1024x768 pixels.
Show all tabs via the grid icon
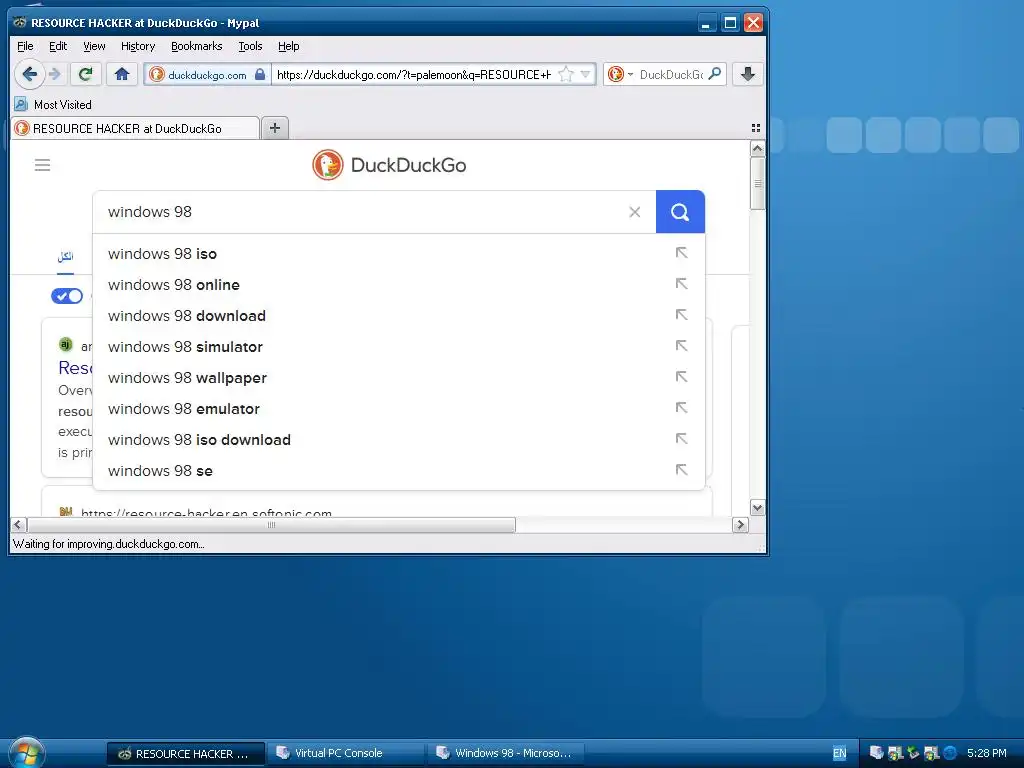click(756, 128)
